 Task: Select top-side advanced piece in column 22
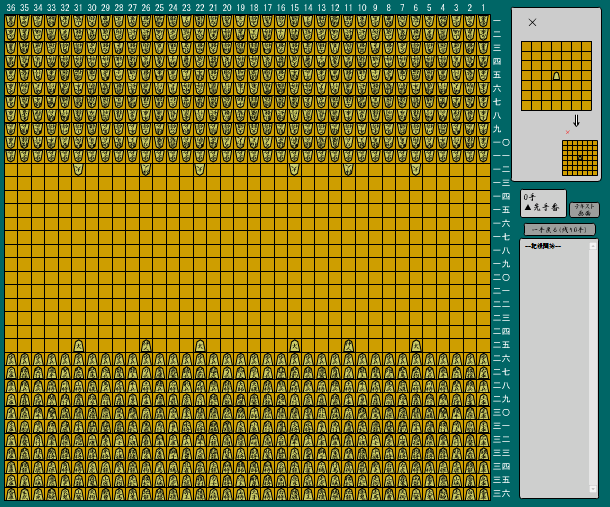pyautogui.click(x=200, y=169)
